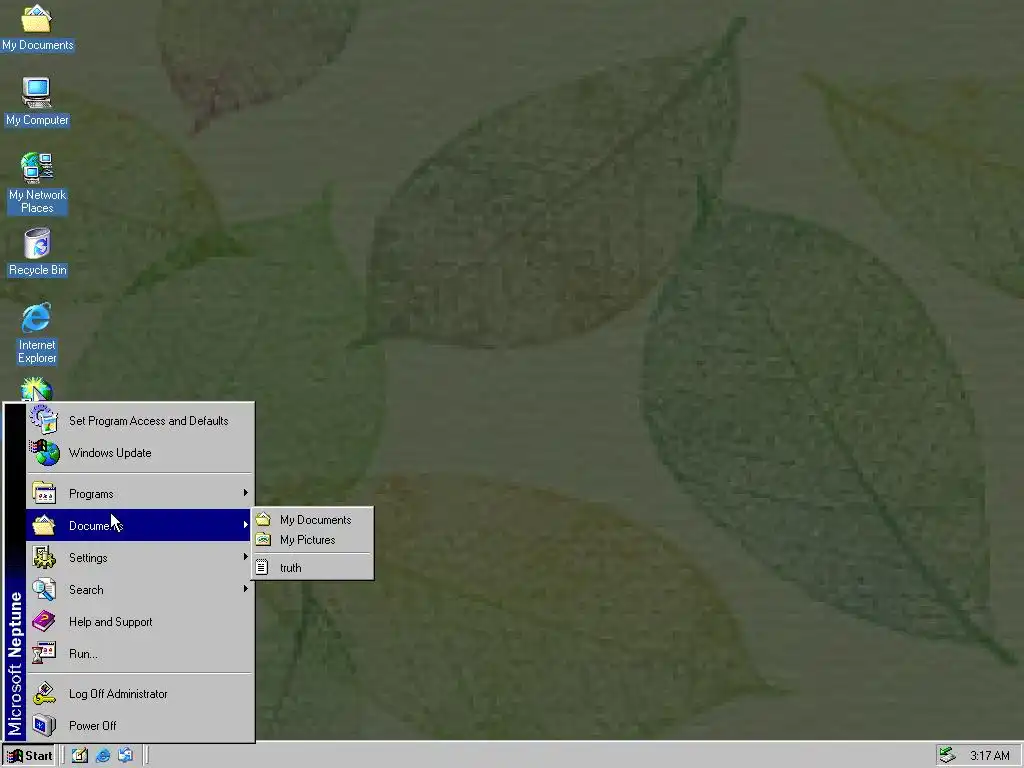Choose Set Program Access and Defaults
1024x768 pixels.
pyautogui.click(x=139, y=421)
